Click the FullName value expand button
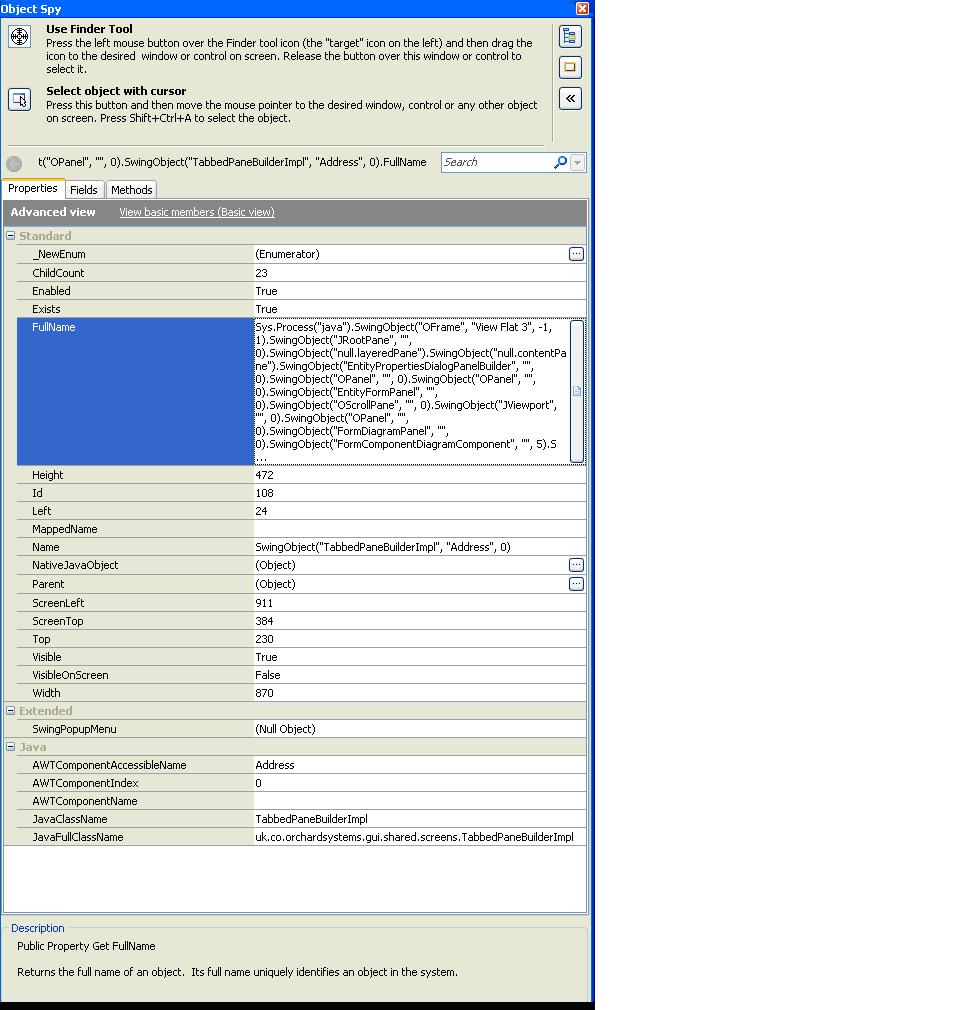Image resolution: width=960 pixels, height=1010 pixels. click(x=577, y=391)
